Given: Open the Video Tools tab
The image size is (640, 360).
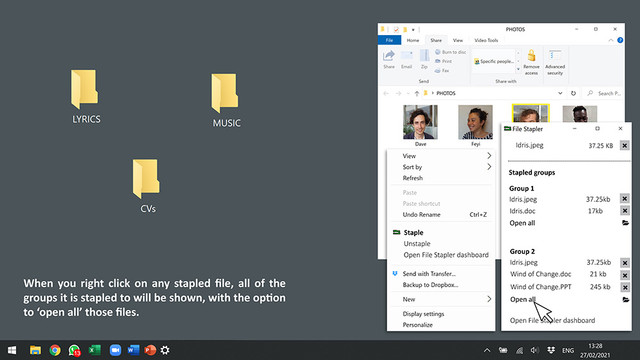Looking at the screenshot, I should (x=486, y=40).
